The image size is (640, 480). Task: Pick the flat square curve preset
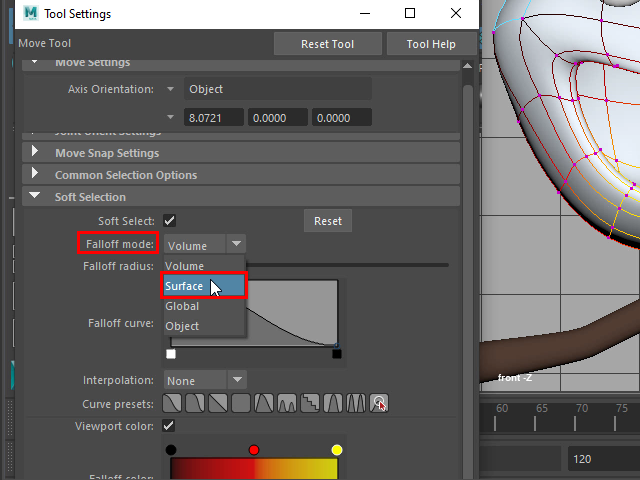tap(241, 403)
